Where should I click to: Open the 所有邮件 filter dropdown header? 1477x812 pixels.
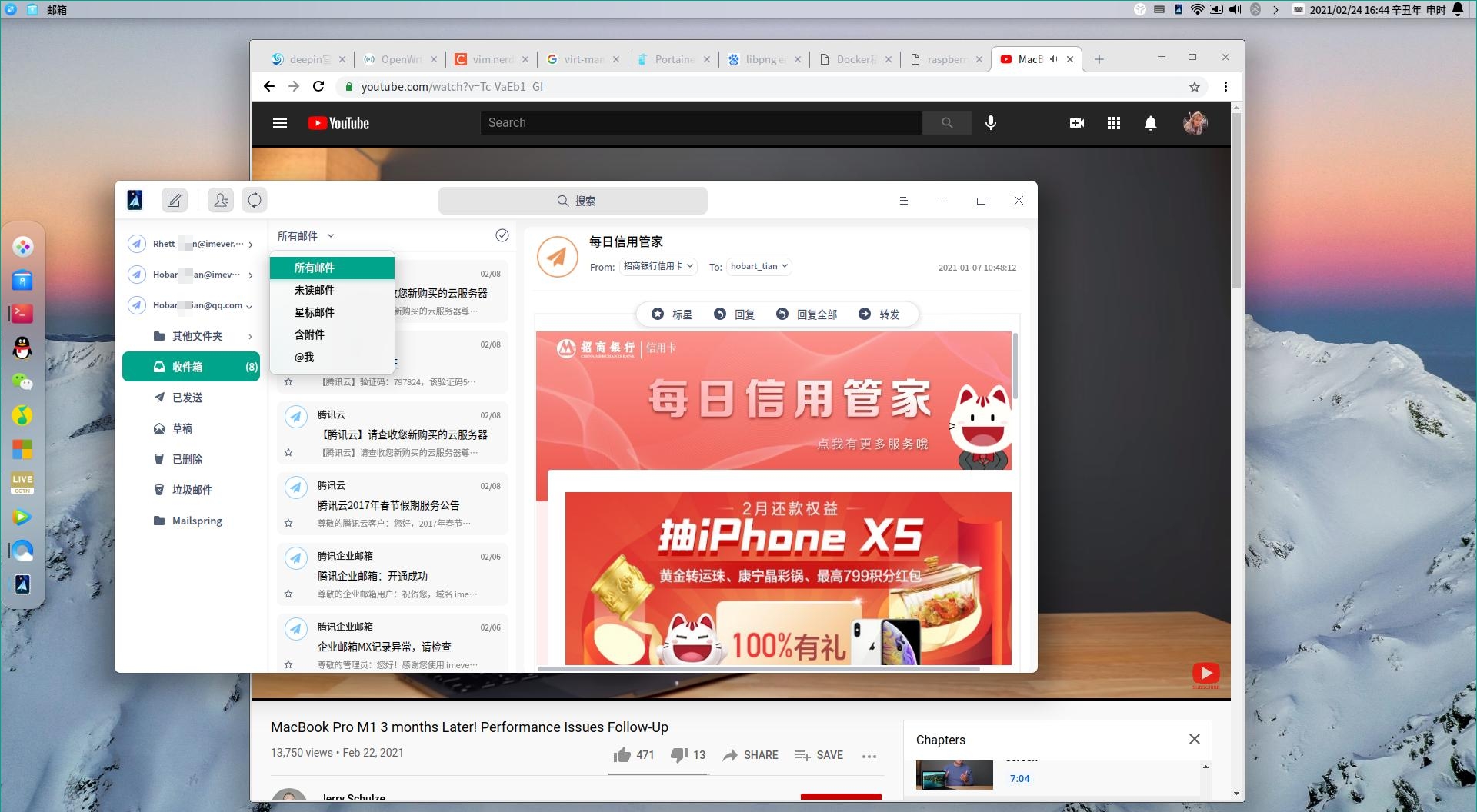tap(306, 236)
